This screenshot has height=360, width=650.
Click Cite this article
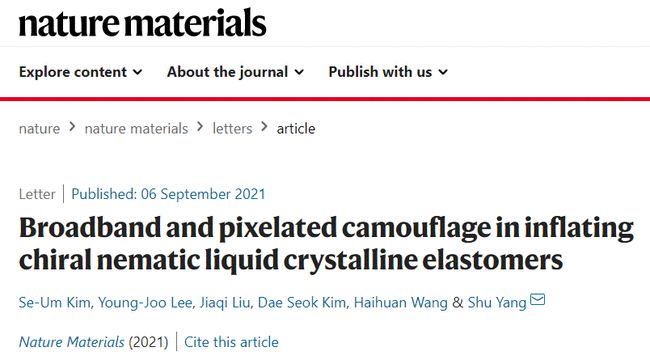[x=231, y=342]
